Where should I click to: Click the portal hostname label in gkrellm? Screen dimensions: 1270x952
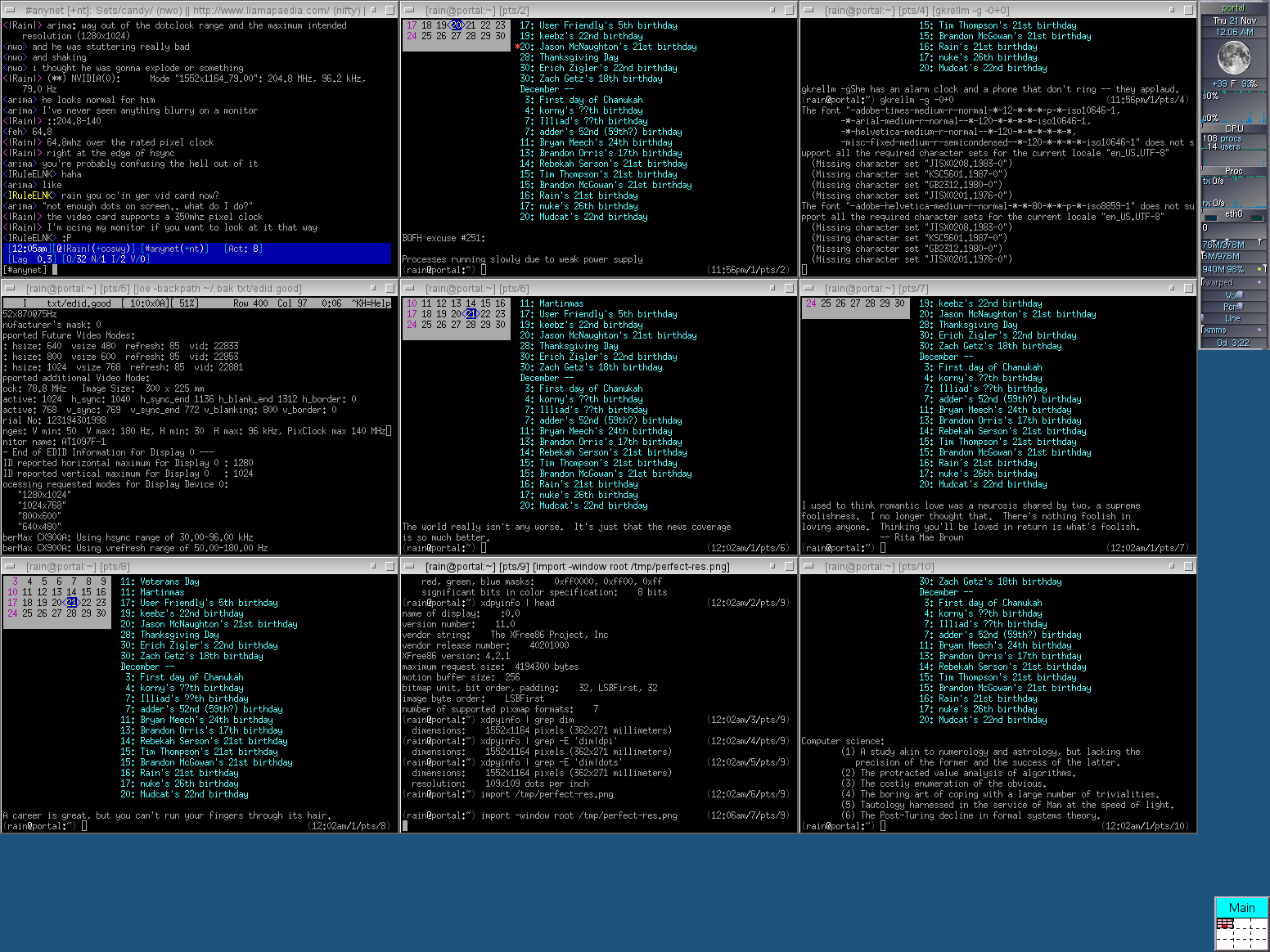pos(1233,8)
